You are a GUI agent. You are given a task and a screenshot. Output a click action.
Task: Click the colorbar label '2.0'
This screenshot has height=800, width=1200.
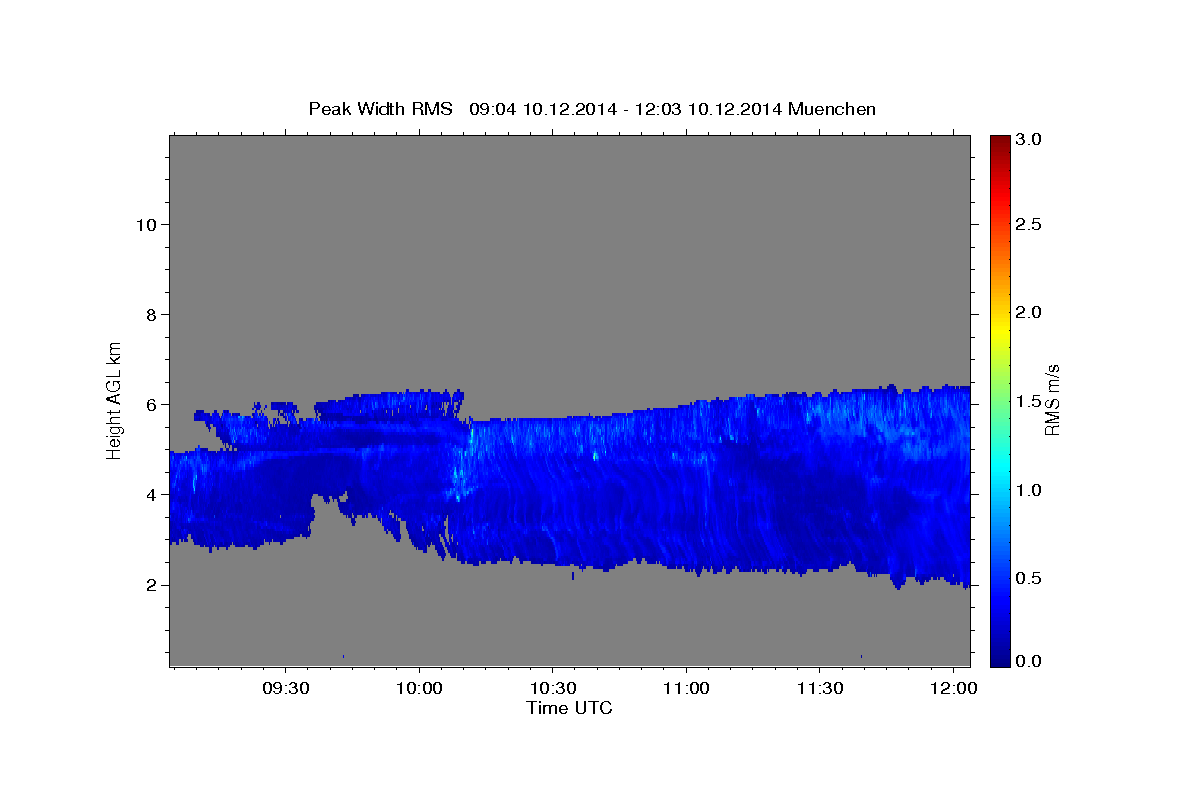pos(1028,313)
